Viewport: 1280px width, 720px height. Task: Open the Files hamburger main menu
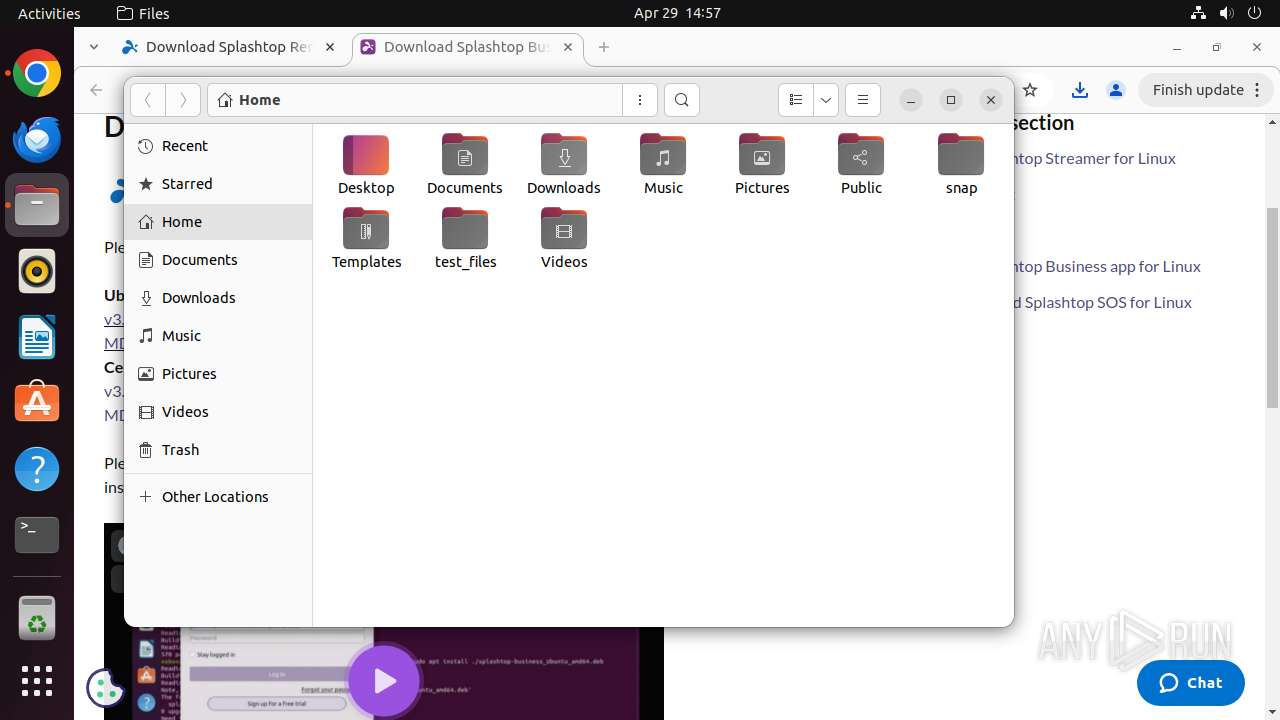coord(863,100)
